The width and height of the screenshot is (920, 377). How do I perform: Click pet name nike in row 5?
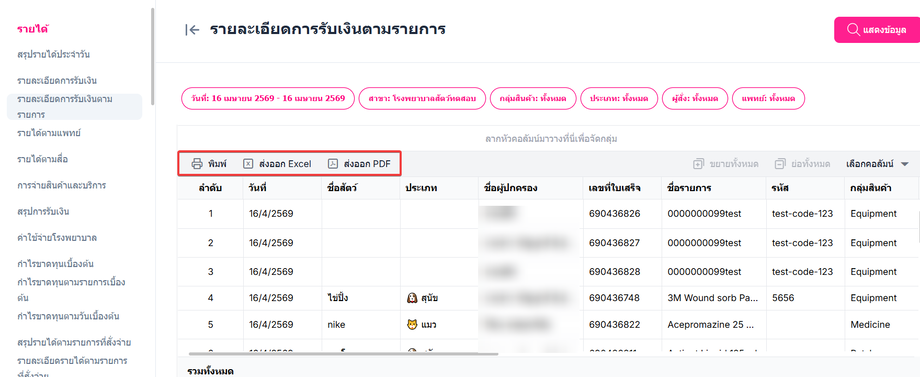coord(336,324)
